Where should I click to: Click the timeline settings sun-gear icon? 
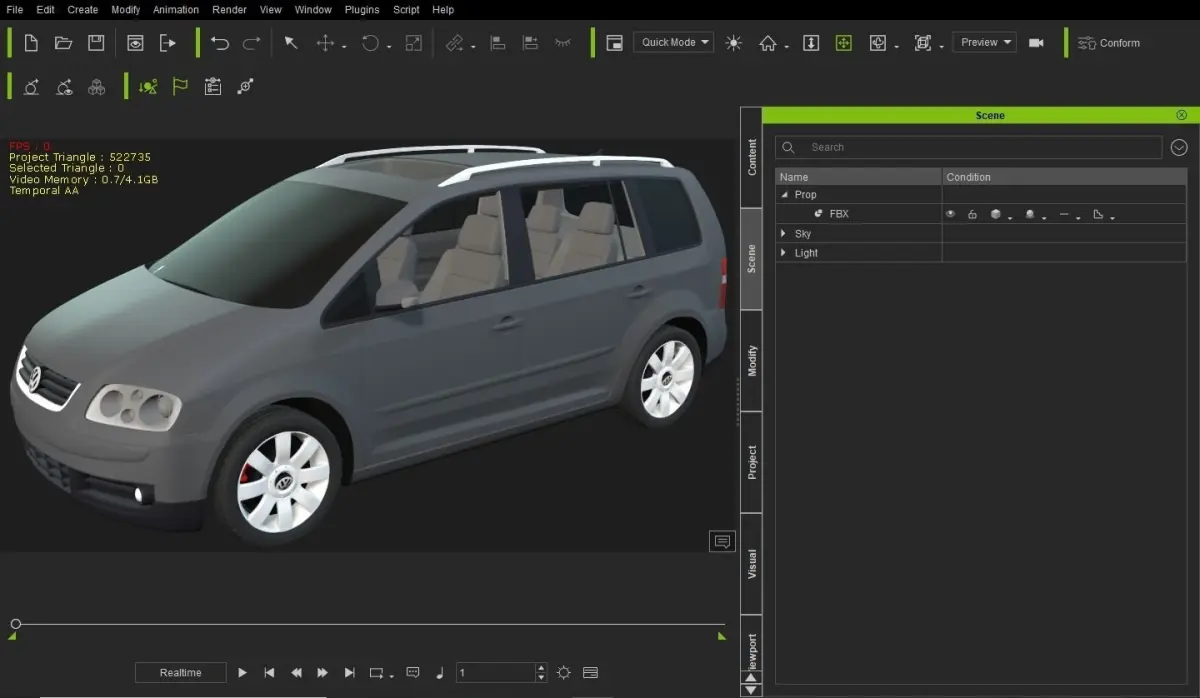point(564,673)
